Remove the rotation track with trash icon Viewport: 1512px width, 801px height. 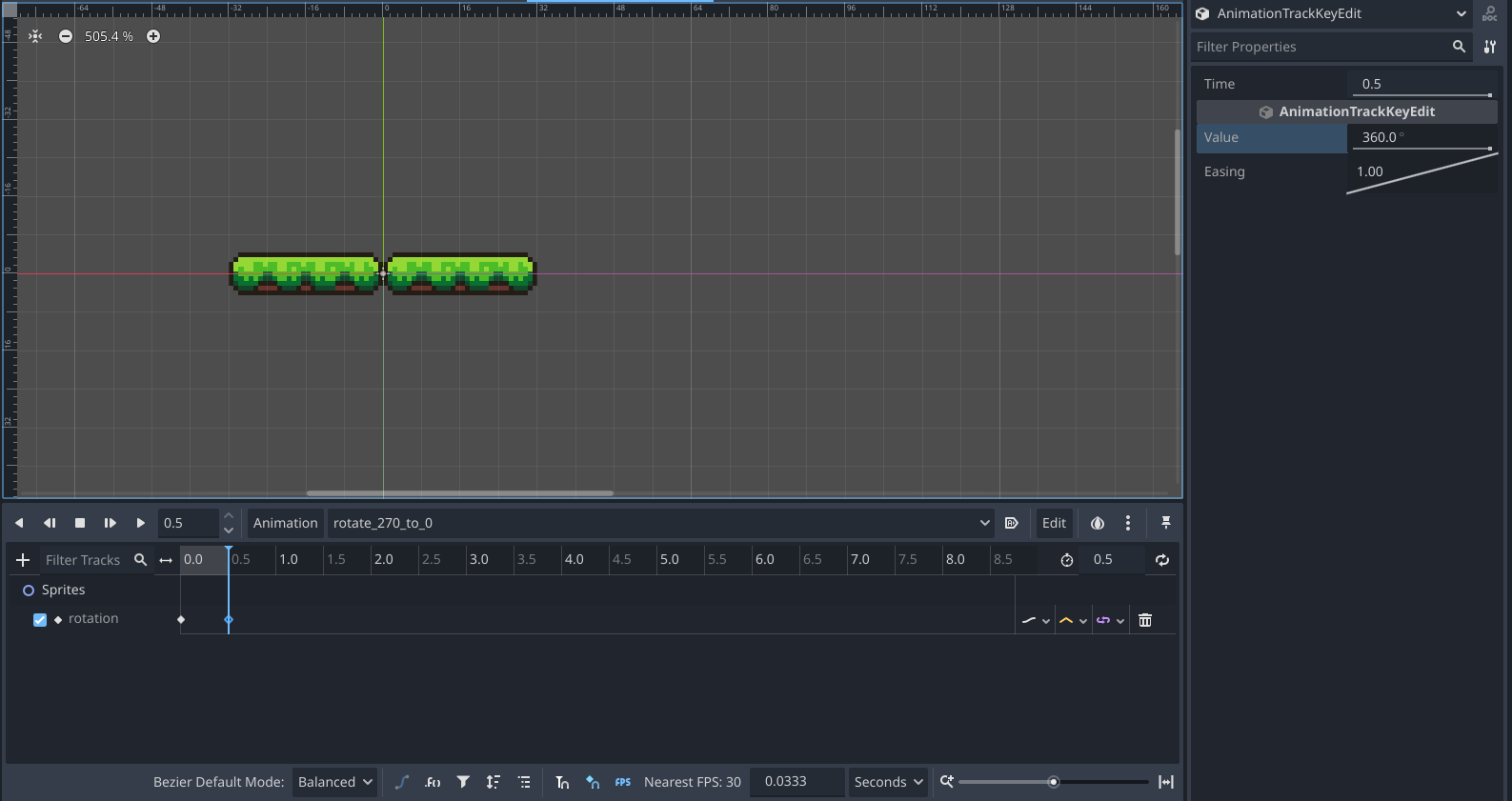[x=1145, y=620]
